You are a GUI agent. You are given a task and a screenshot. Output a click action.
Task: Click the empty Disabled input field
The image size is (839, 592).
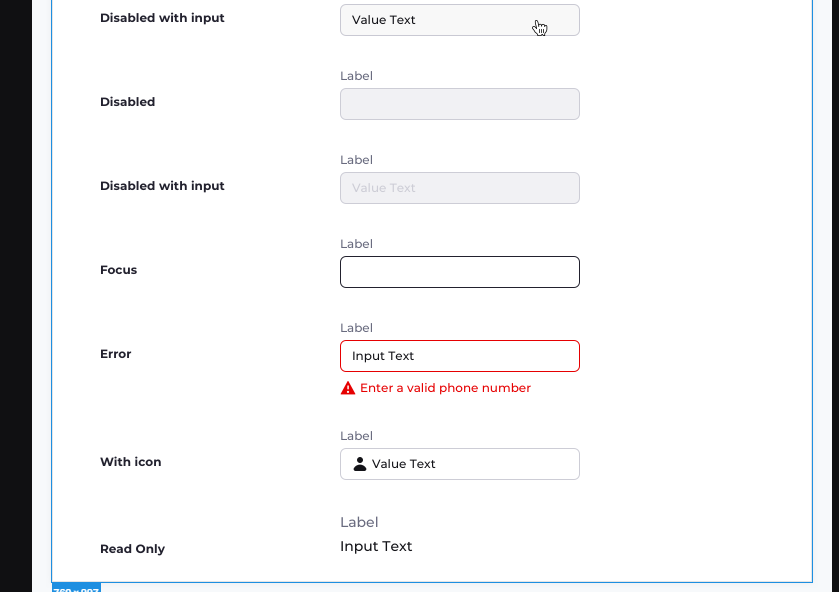pos(459,103)
